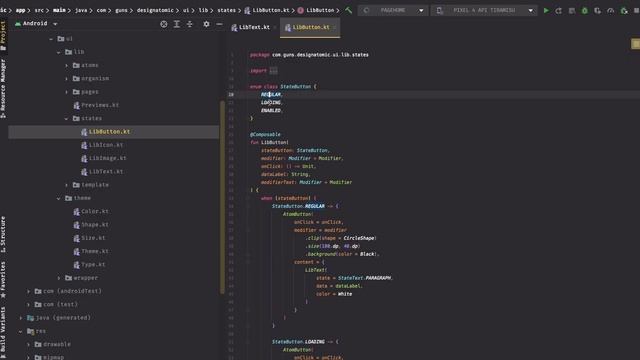
Task: Expand the drawable folder arrow
Action: pyautogui.click(x=29, y=344)
